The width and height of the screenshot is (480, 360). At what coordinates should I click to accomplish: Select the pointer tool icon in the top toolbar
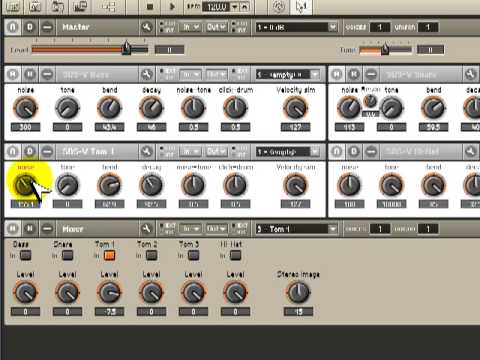point(301,7)
